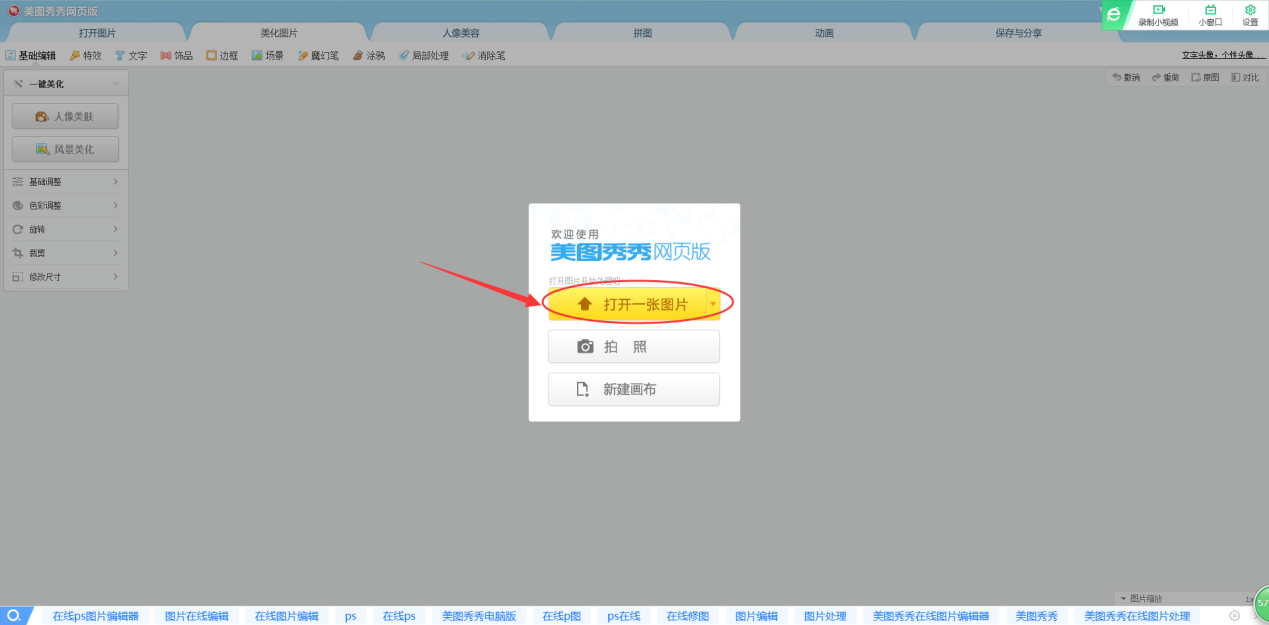1269x625 pixels.
Task: Expand the 旋转 section
Action: (x=66, y=229)
